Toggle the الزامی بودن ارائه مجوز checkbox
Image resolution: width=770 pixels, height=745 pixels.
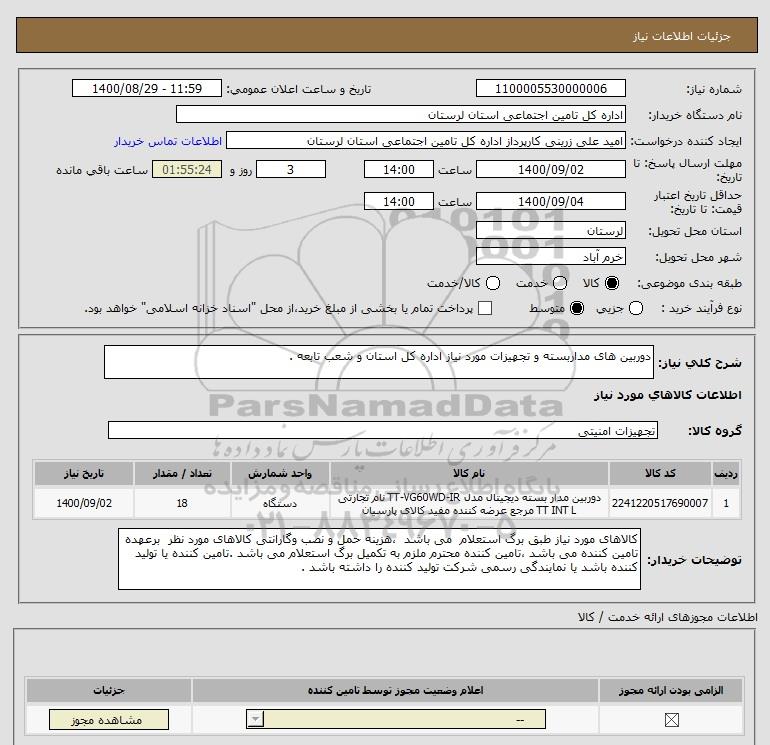(x=671, y=720)
